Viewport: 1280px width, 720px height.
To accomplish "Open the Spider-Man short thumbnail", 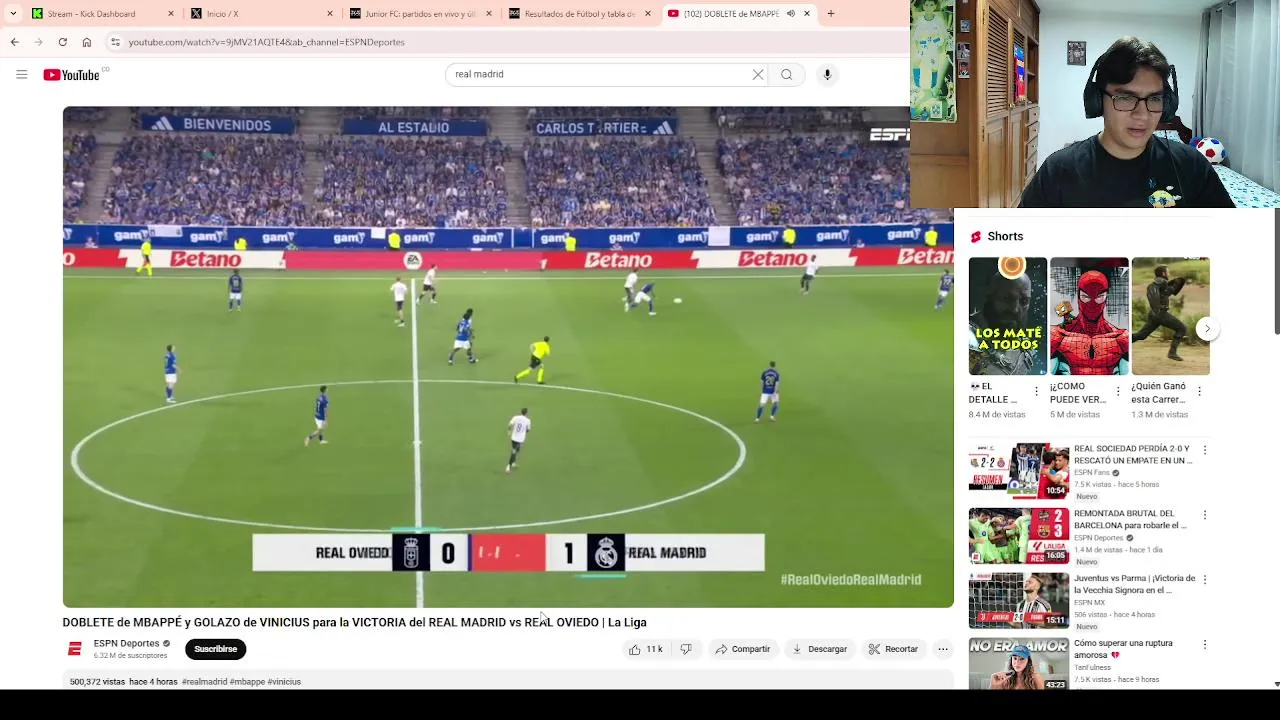I will (x=1089, y=316).
